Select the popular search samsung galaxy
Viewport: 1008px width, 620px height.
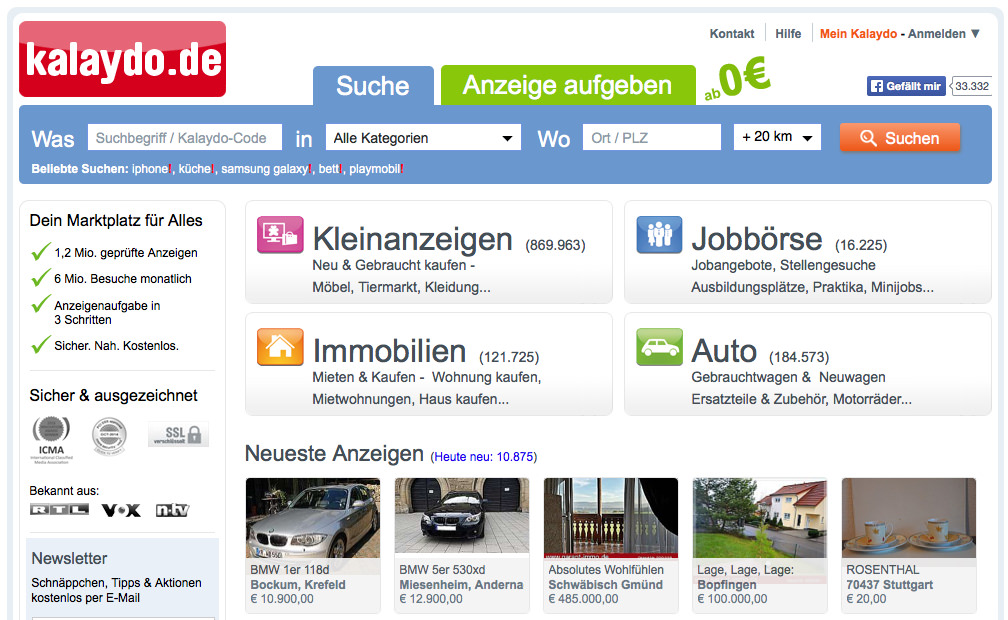click(x=264, y=169)
